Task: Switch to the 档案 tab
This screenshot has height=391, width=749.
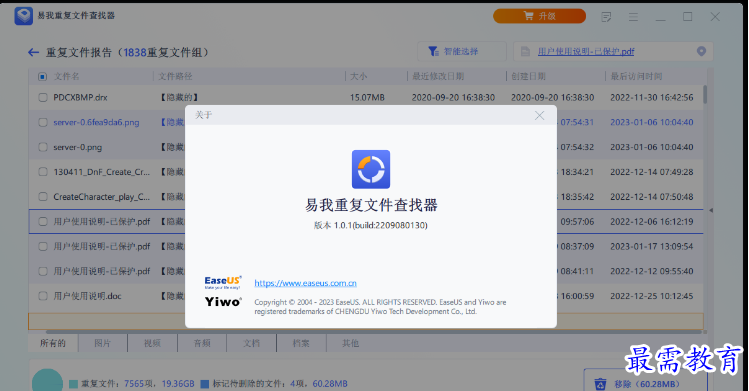Action: pyautogui.click(x=301, y=343)
